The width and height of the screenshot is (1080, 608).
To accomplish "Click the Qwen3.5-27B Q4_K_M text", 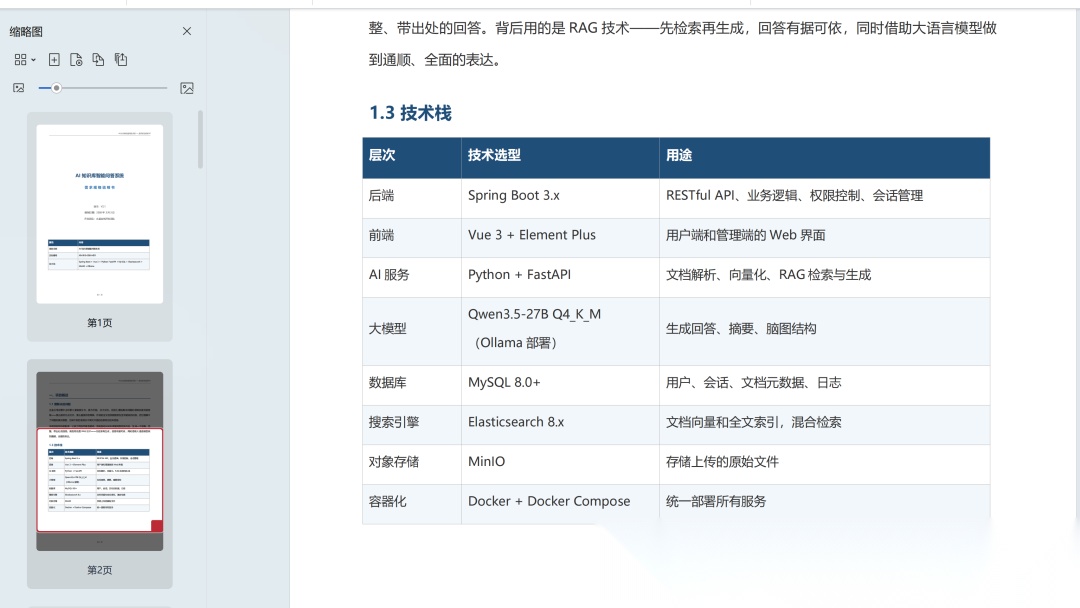I will click(x=534, y=315).
